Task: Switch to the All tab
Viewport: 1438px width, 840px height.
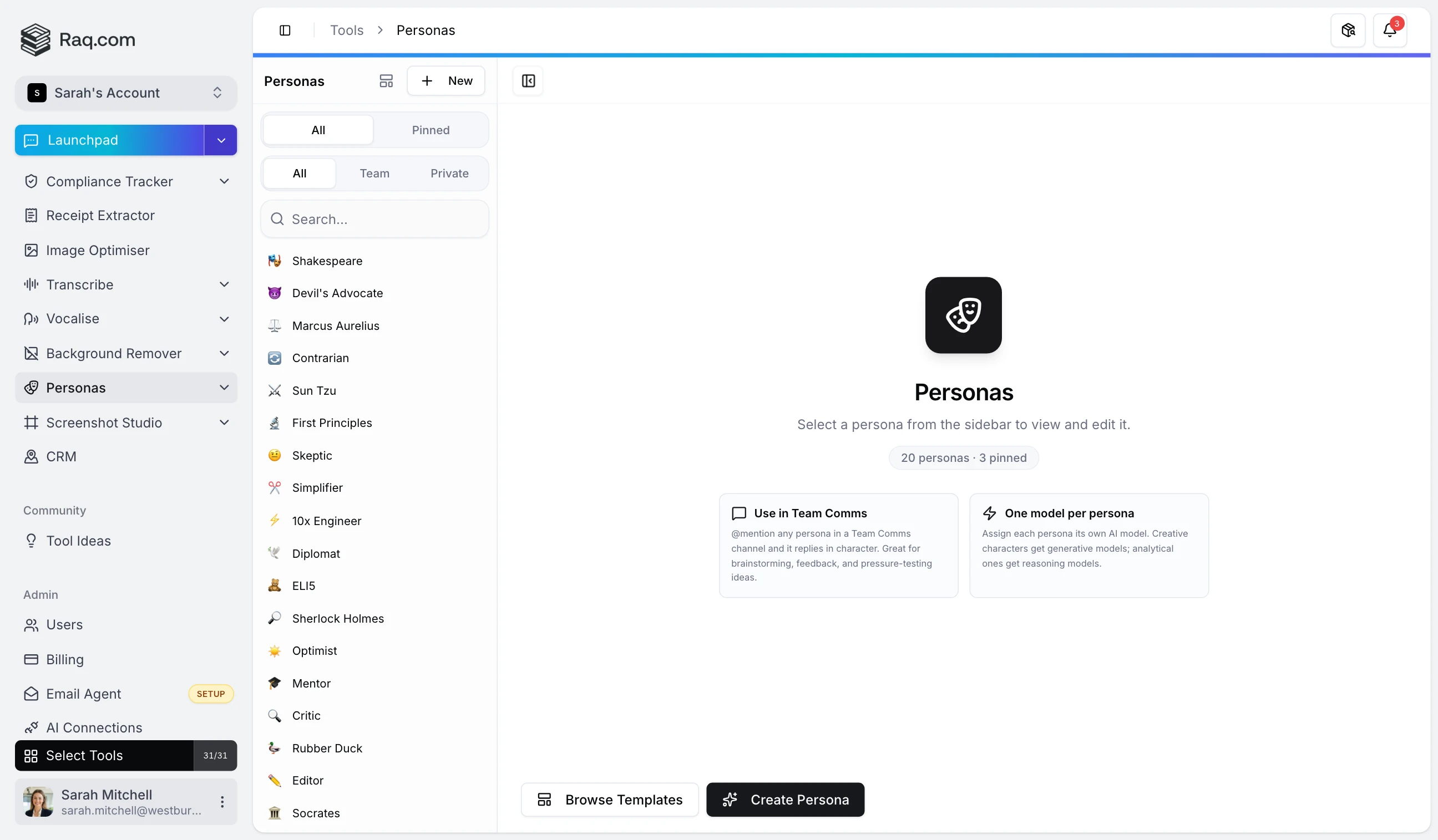Action: point(318,129)
